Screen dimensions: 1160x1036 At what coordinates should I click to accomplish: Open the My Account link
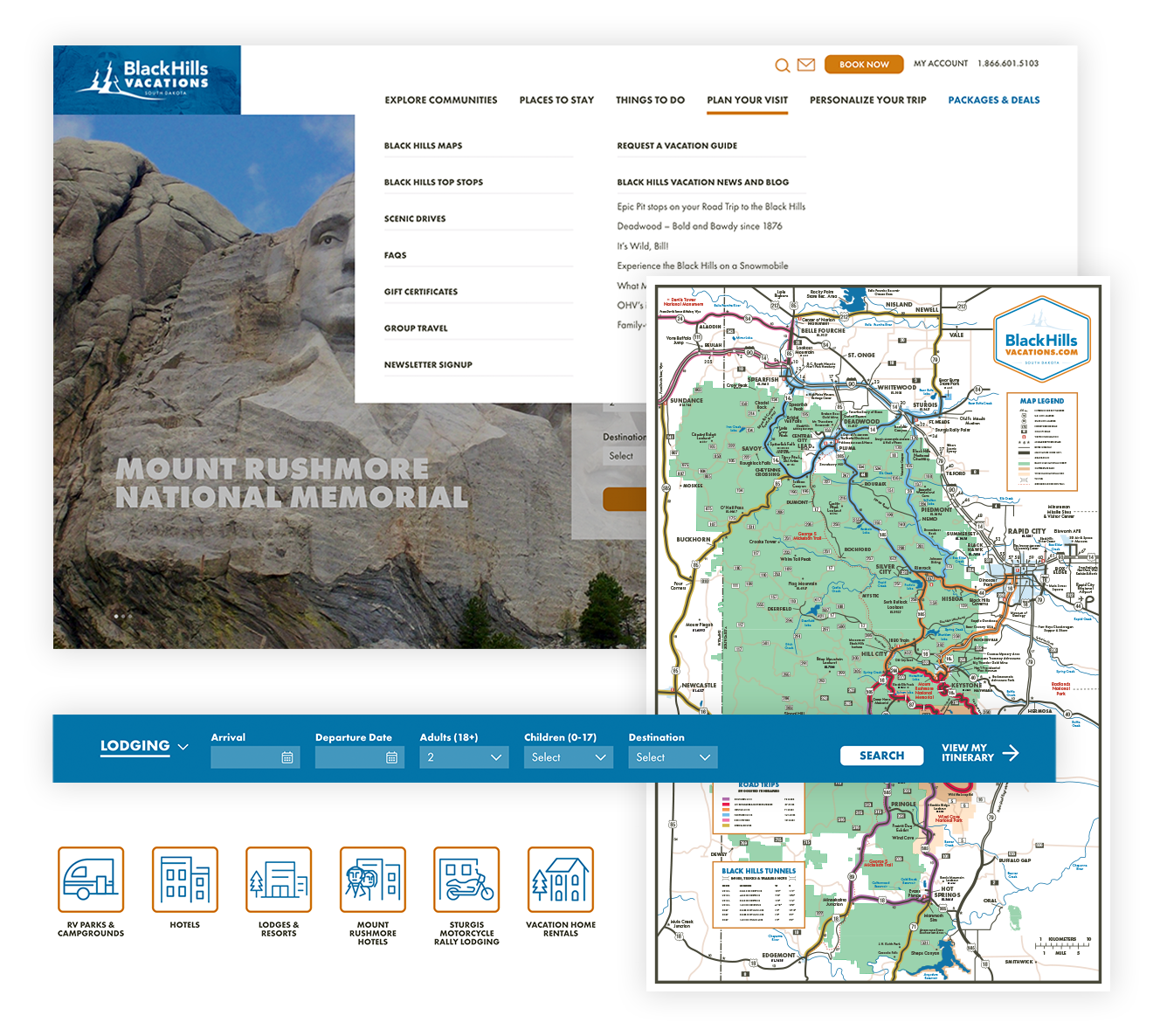click(x=941, y=64)
